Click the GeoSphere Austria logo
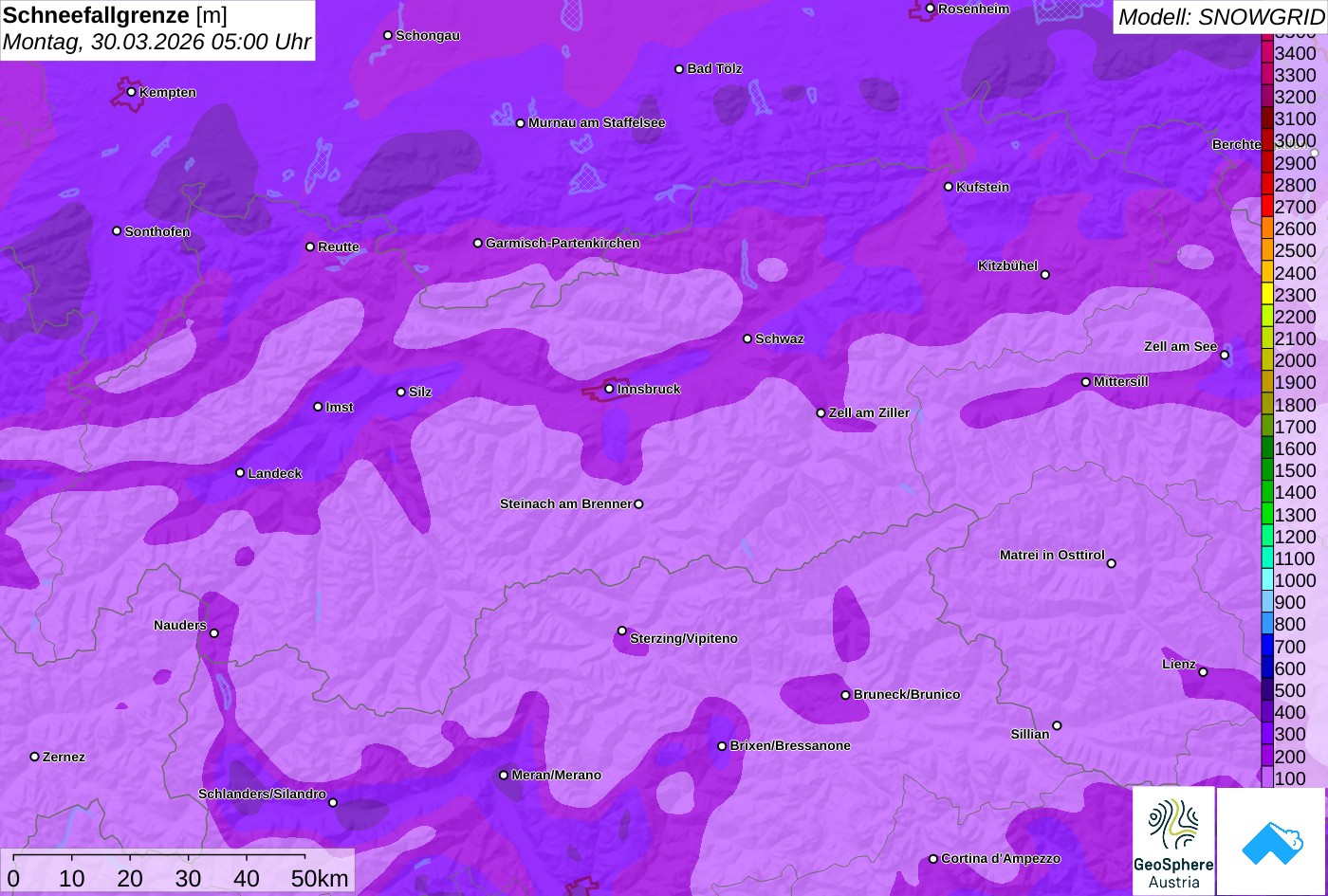The image size is (1328, 896). 1173,841
